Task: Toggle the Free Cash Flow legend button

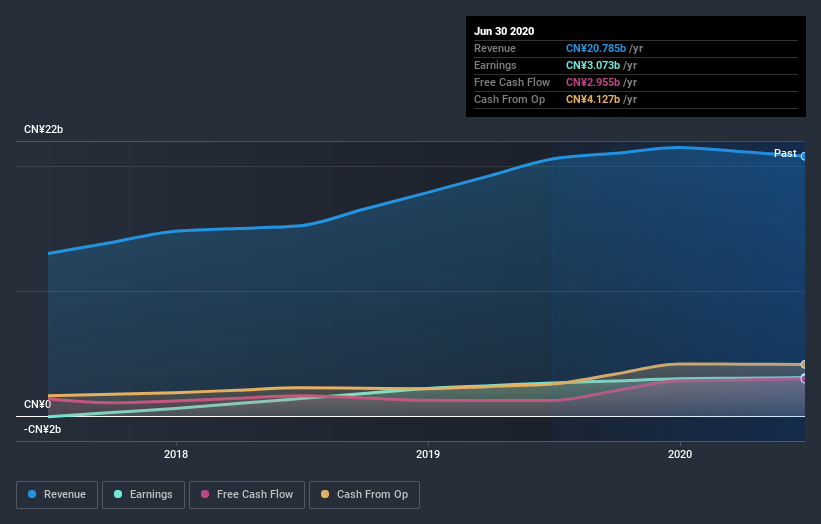Action: pos(247,494)
